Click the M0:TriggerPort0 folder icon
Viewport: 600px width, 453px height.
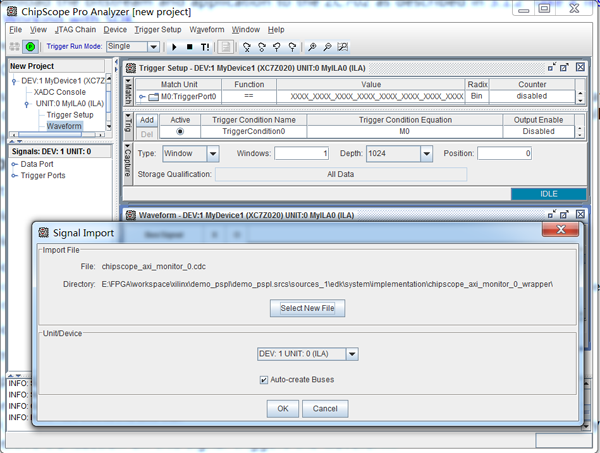coord(153,97)
